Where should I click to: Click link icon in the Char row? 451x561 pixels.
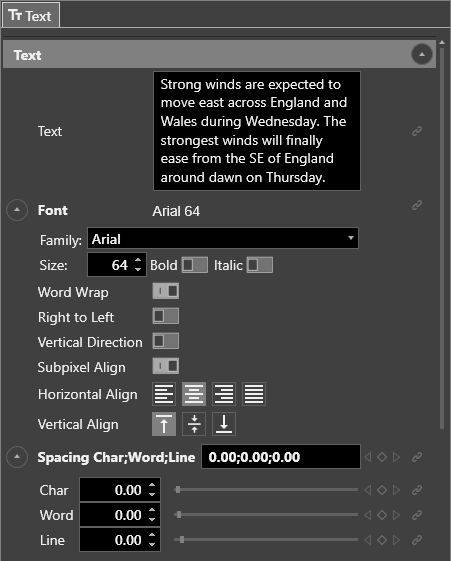coord(417,490)
